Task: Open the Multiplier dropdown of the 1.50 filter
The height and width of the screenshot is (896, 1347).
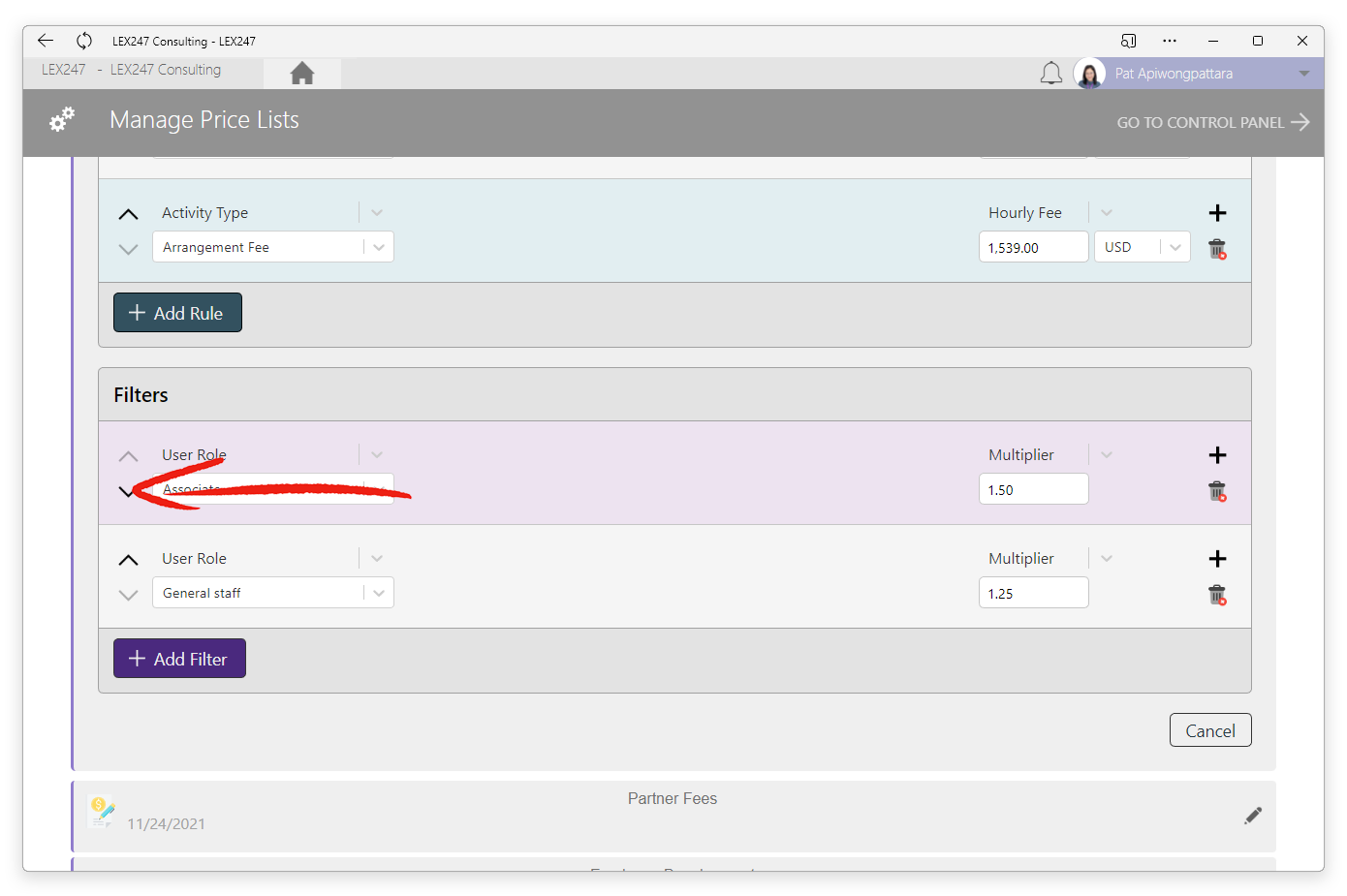Action: 1107,455
